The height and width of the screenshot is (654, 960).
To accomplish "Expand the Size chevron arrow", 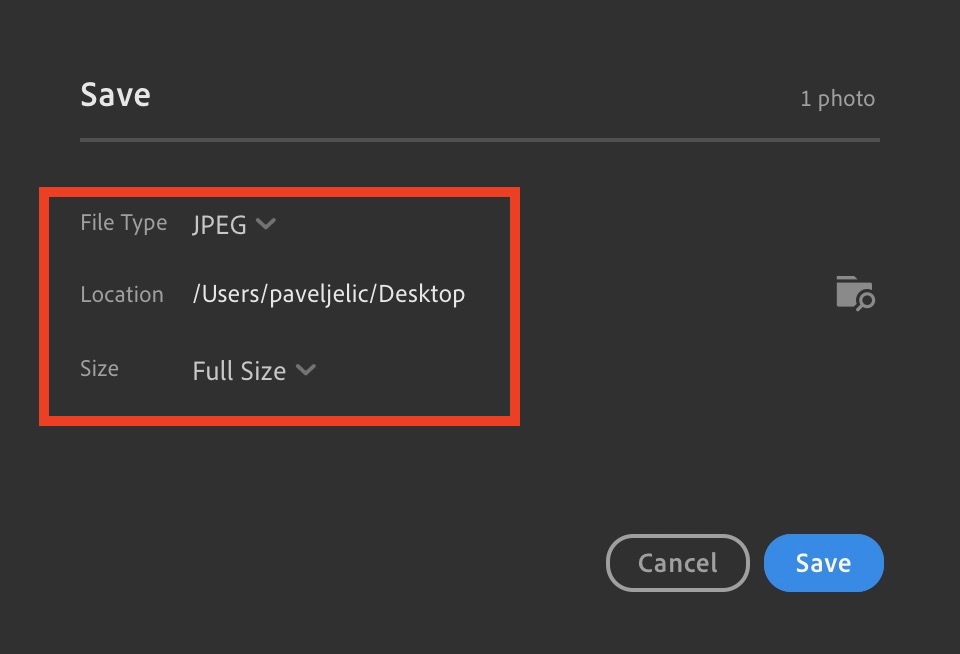I will pyautogui.click(x=306, y=370).
